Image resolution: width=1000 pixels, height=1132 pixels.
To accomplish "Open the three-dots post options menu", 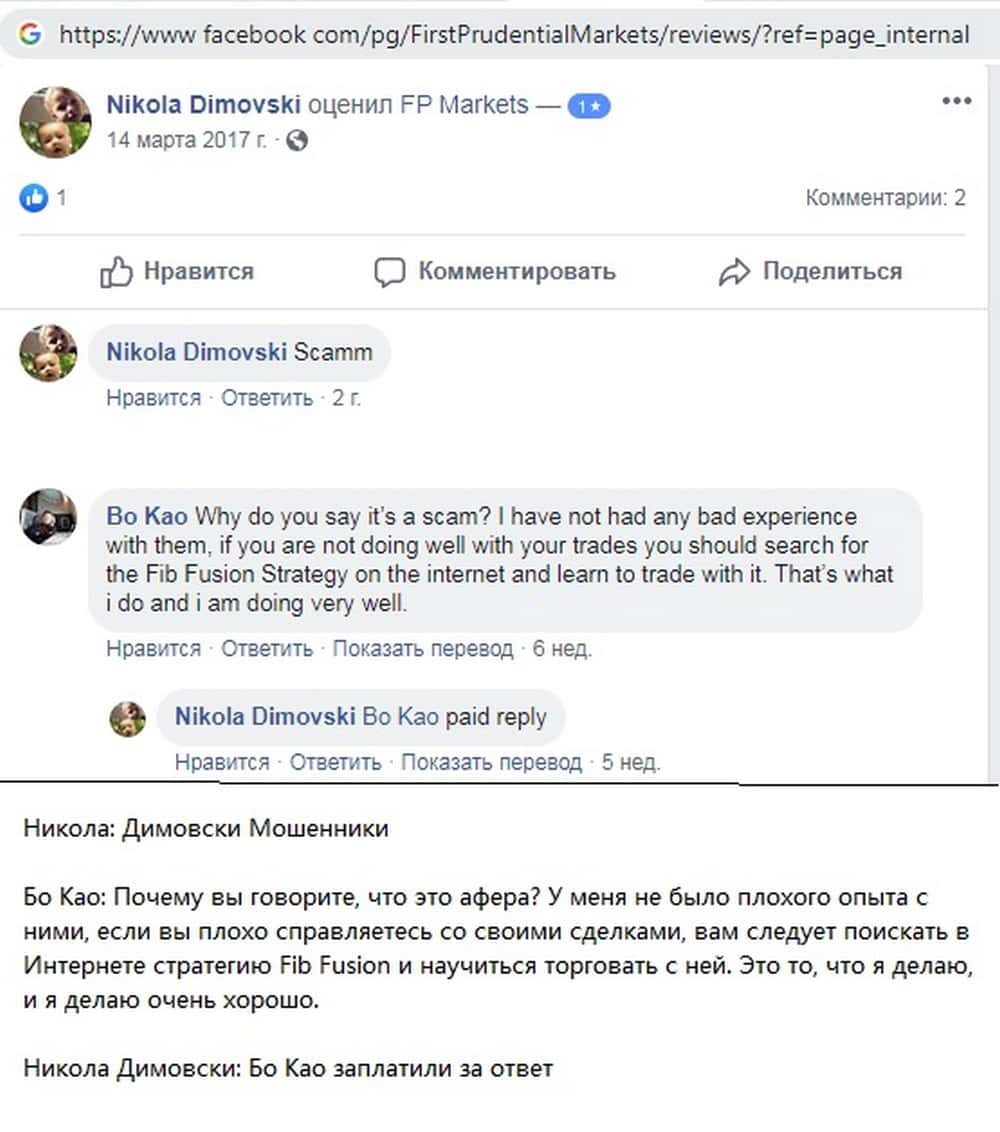I will (956, 102).
